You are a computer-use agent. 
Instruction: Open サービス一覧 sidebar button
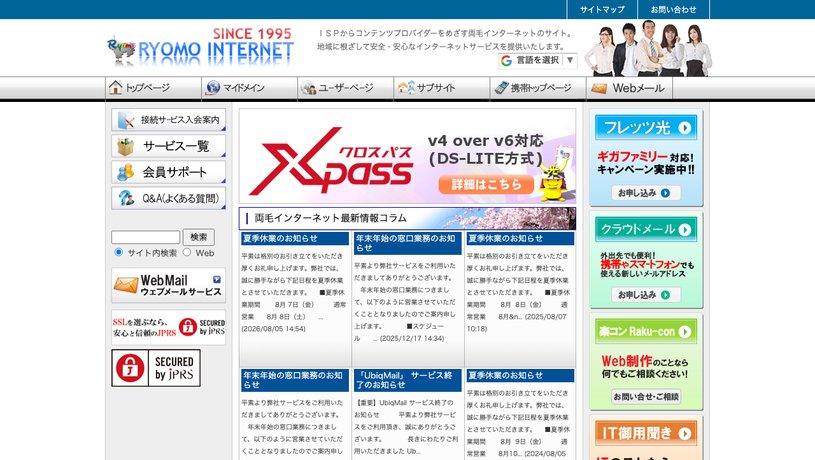(x=168, y=146)
